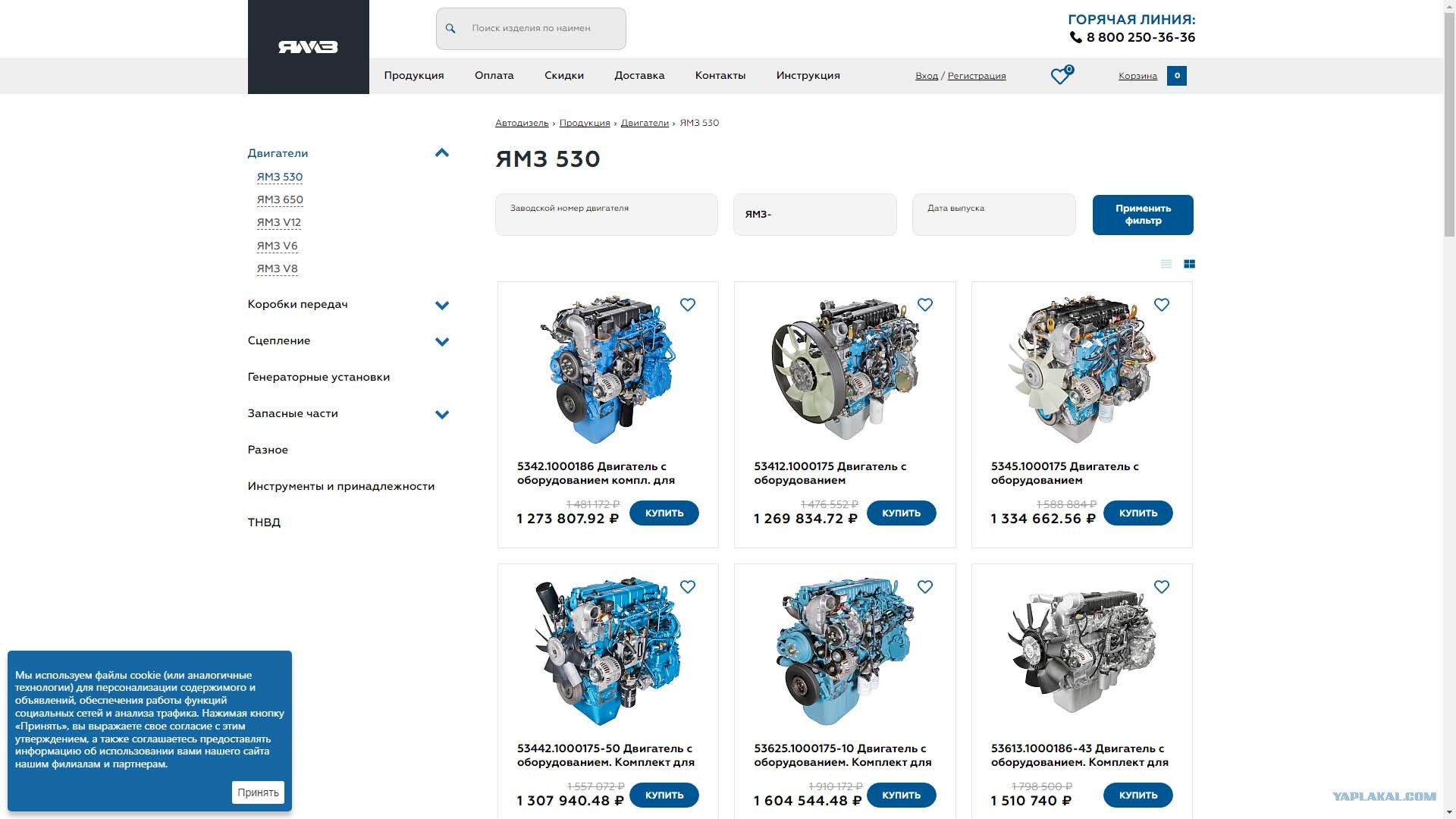Favorite the 53625.1000175-10 engine
Screen dimensions: 1456x819
click(925, 587)
